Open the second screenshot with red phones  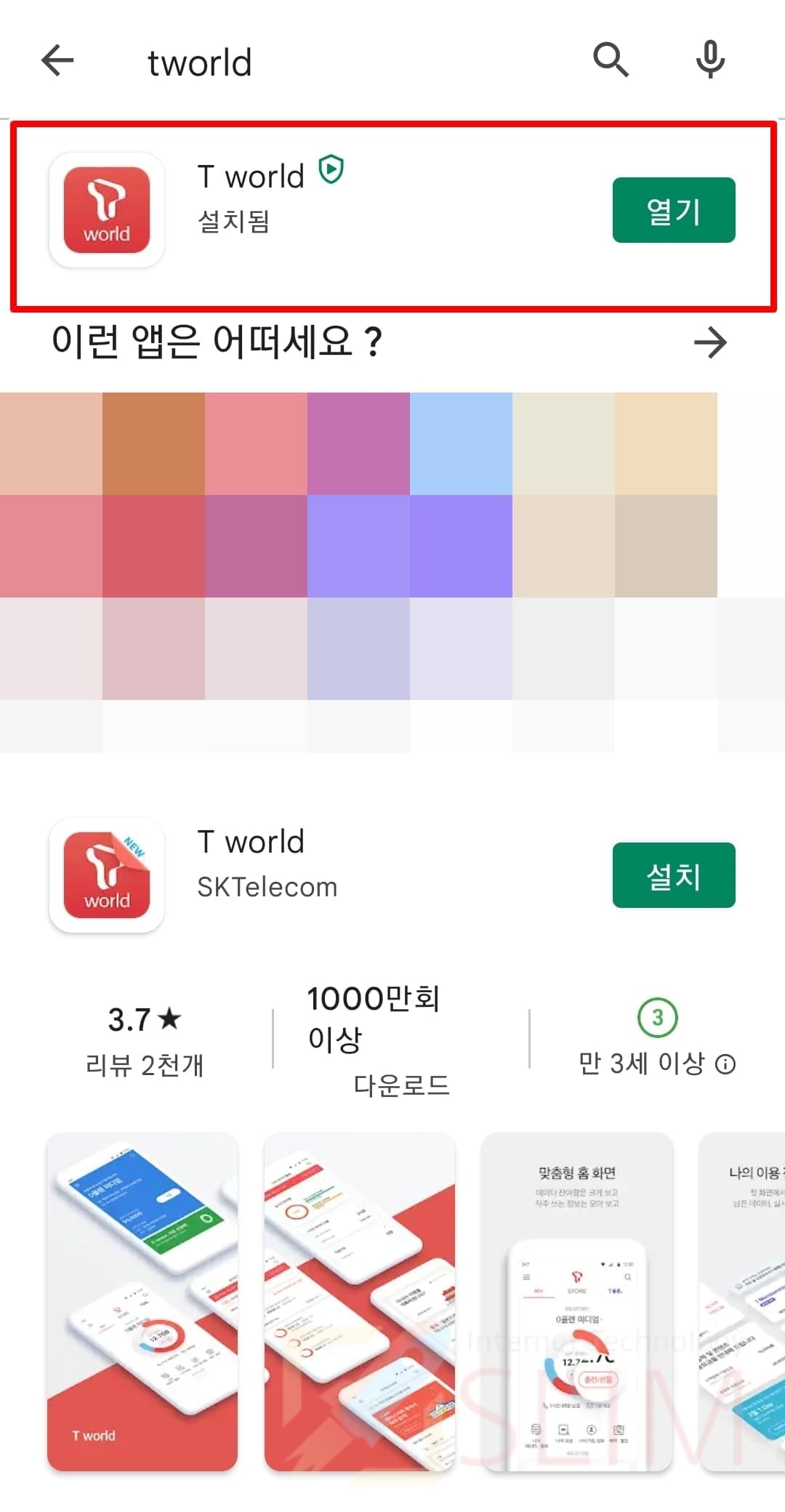pyautogui.click(x=360, y=1302)
